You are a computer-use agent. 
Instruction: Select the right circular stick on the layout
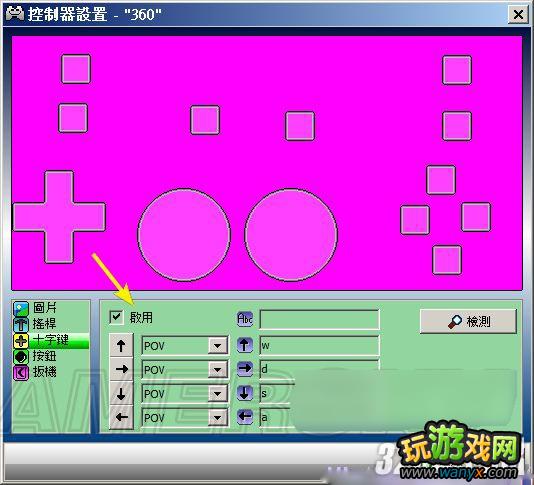click(x=291, y=235)
